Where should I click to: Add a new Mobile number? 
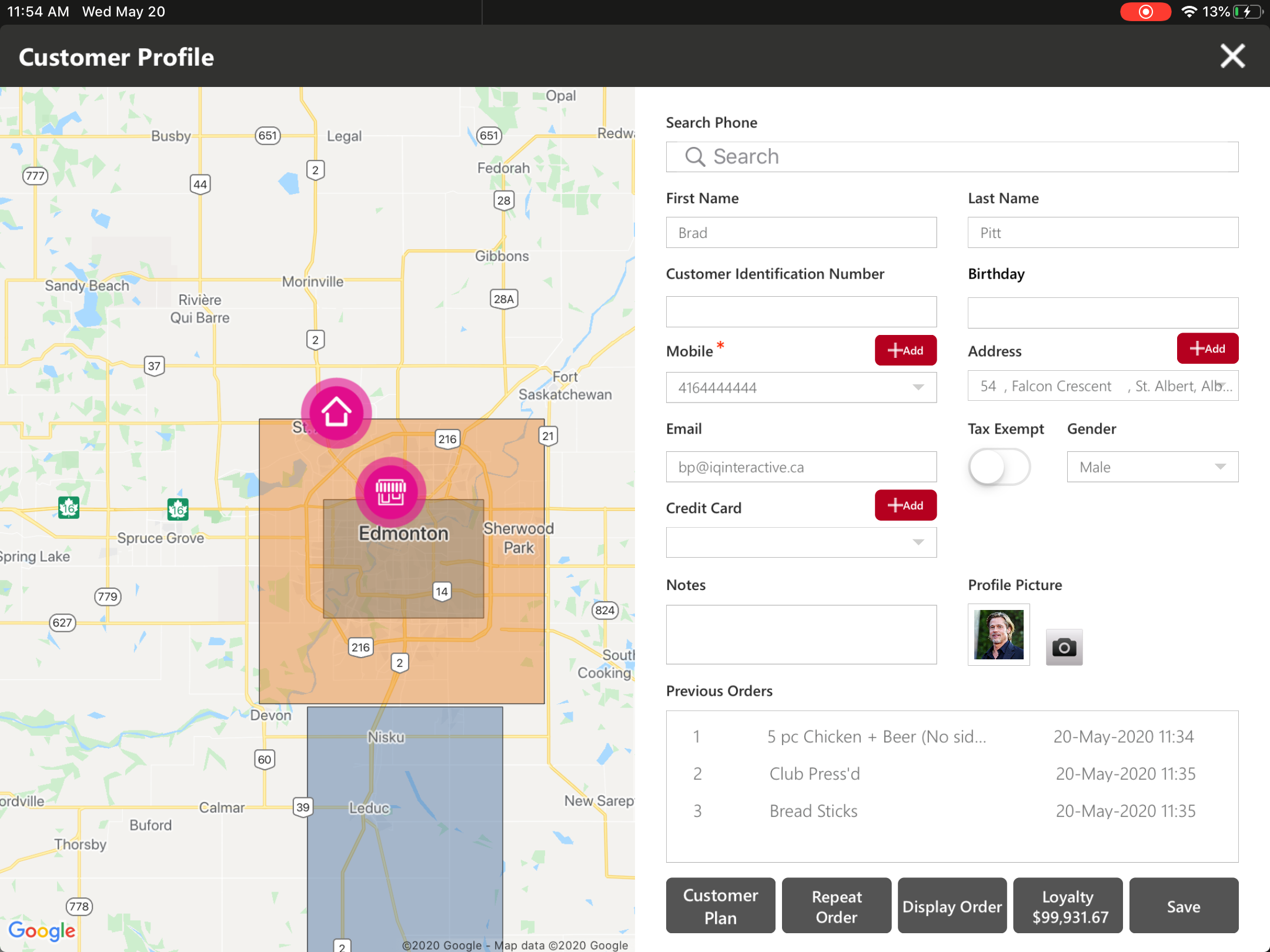905,350
